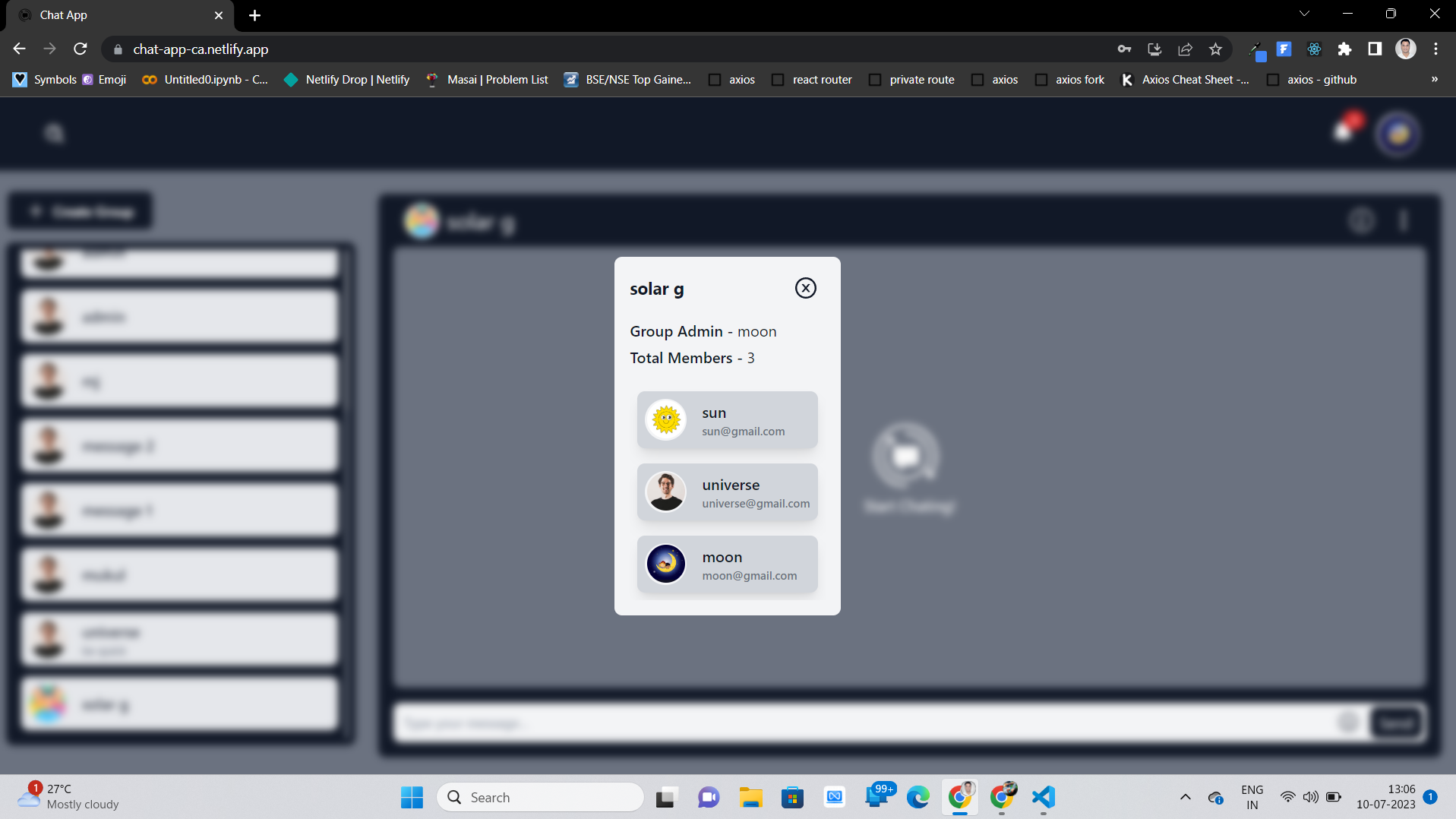The image size is (1456, 819).
Task: Close the Chat App tab
Action: click(219, 15)
